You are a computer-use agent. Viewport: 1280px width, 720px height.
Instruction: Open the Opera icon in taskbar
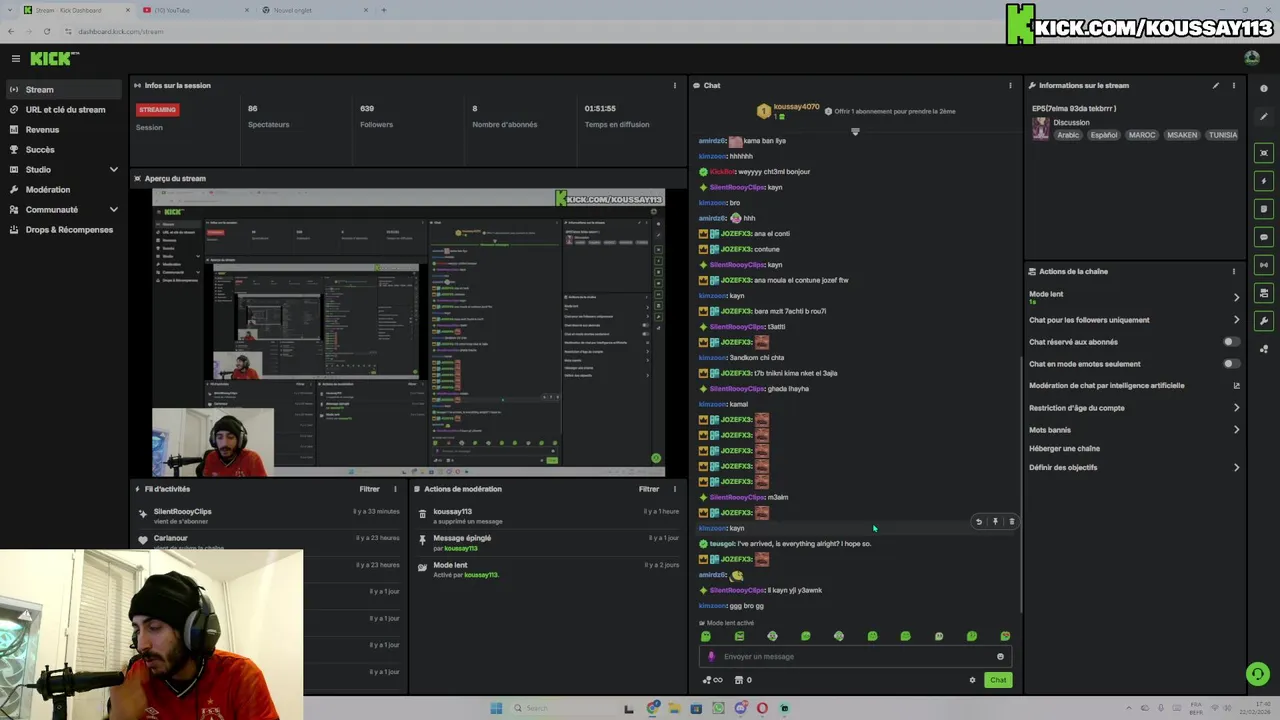click(762, 708)
